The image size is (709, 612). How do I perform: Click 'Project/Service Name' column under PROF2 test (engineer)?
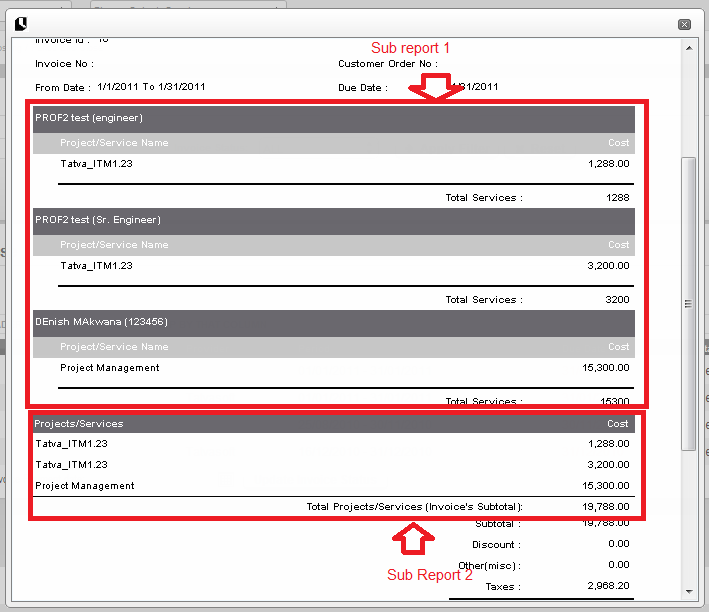[114, 143]
